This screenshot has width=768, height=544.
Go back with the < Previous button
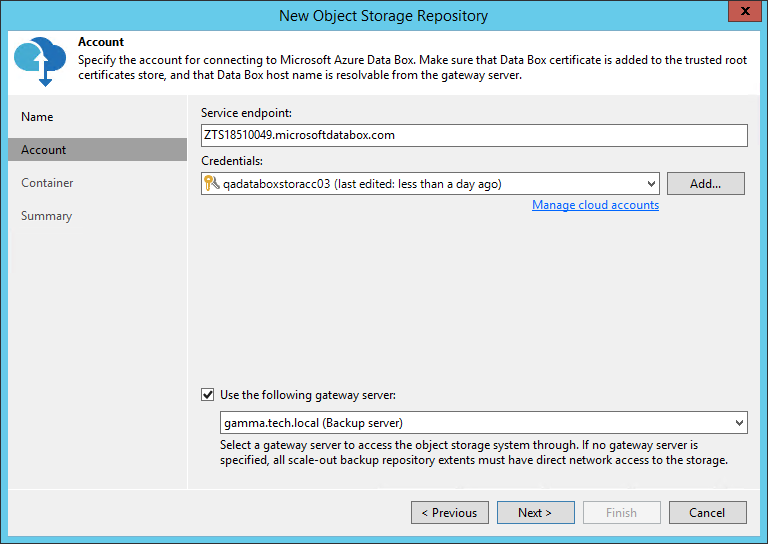(x=449, y=513)
